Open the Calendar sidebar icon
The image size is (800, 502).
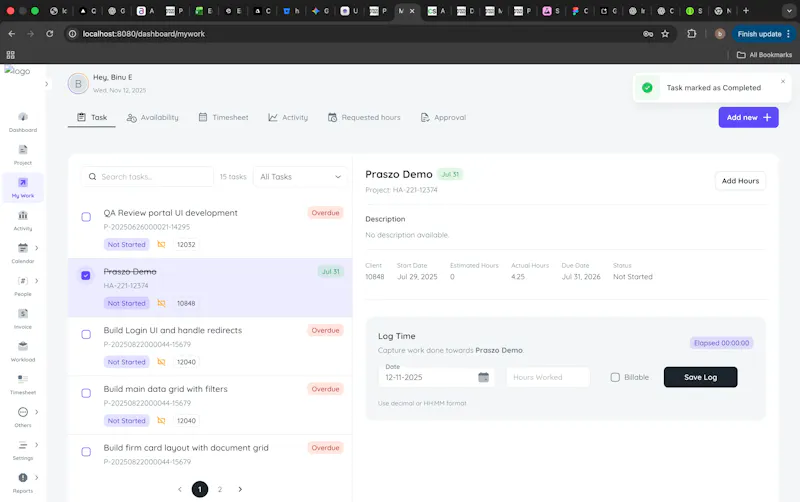(22, 248)
